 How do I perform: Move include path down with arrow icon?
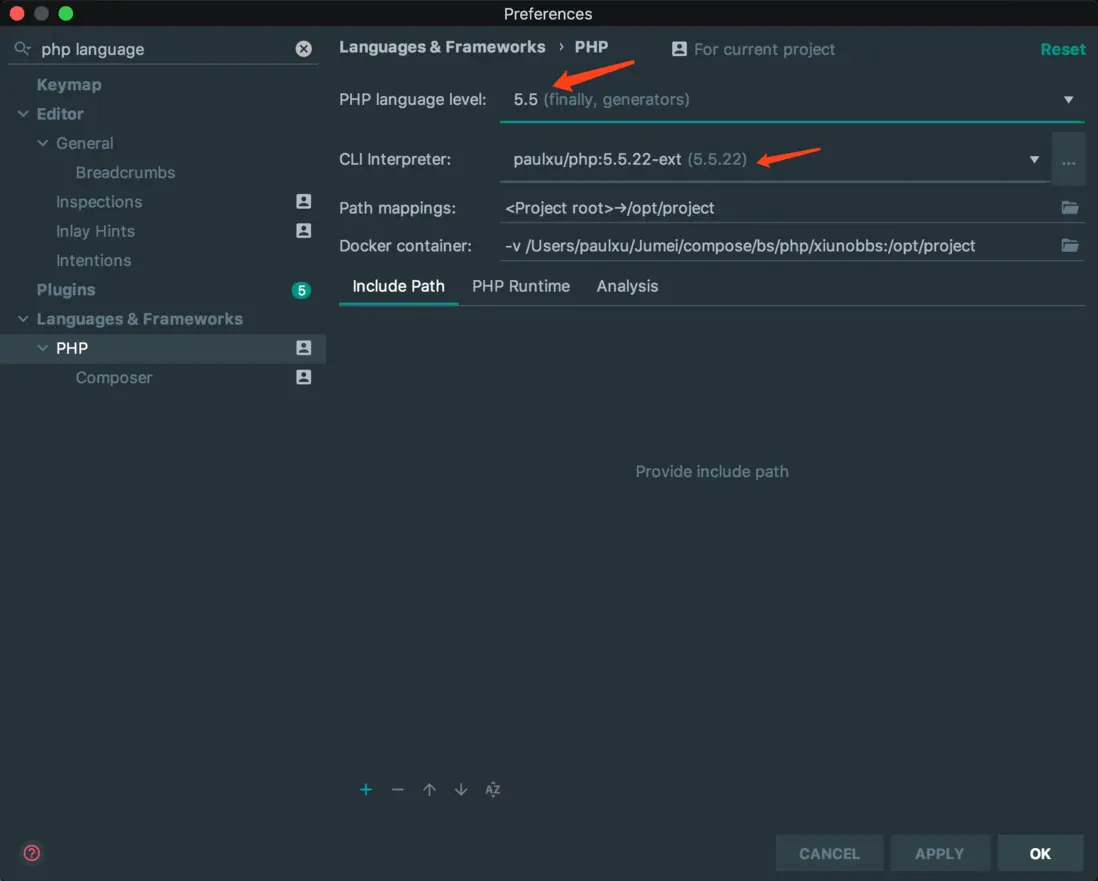461,790
